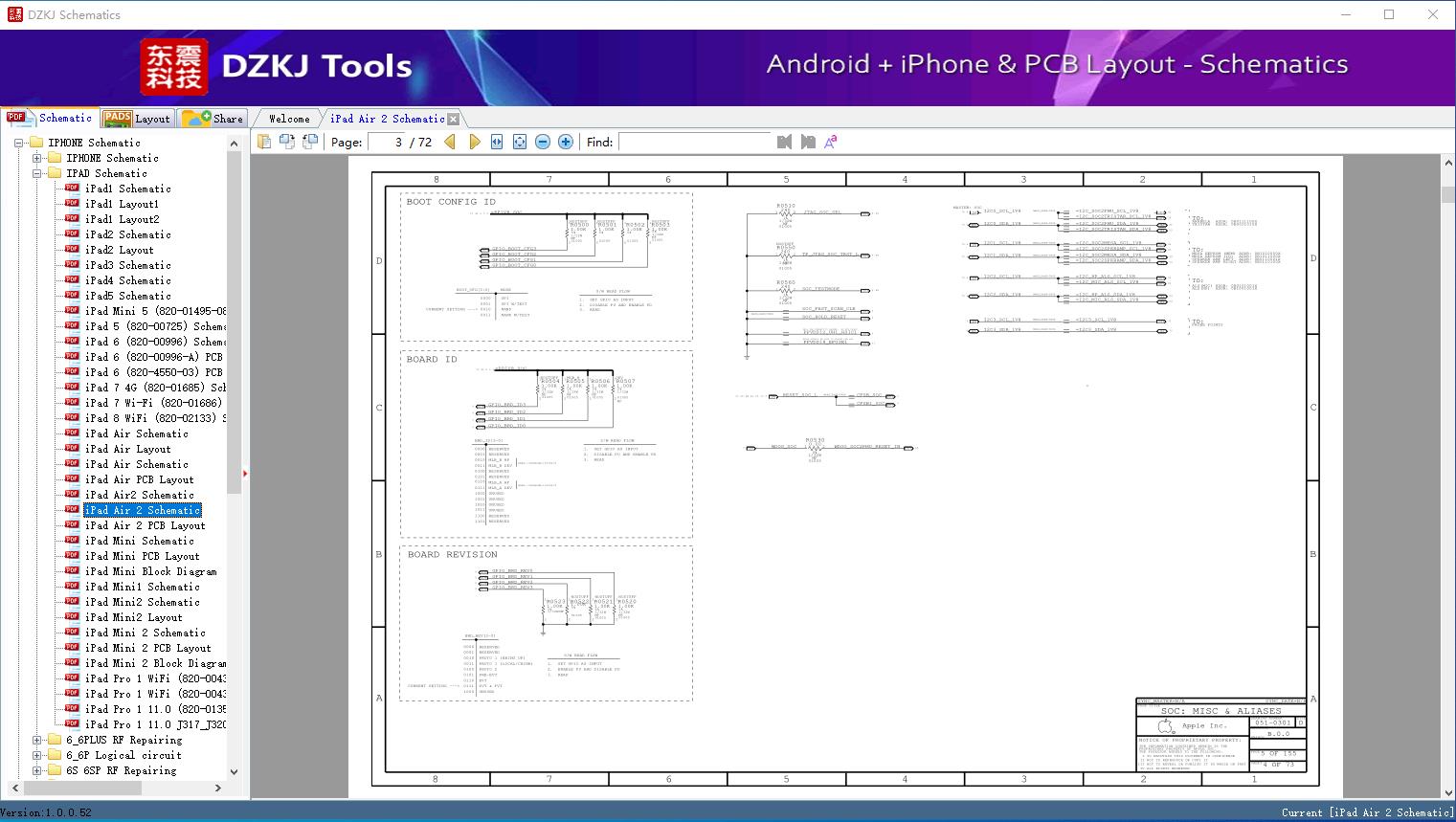Expand the 6_6PLUS RF Repairing folder
The height and width of the screenshot is (822, 1456).
pos(36,740)
